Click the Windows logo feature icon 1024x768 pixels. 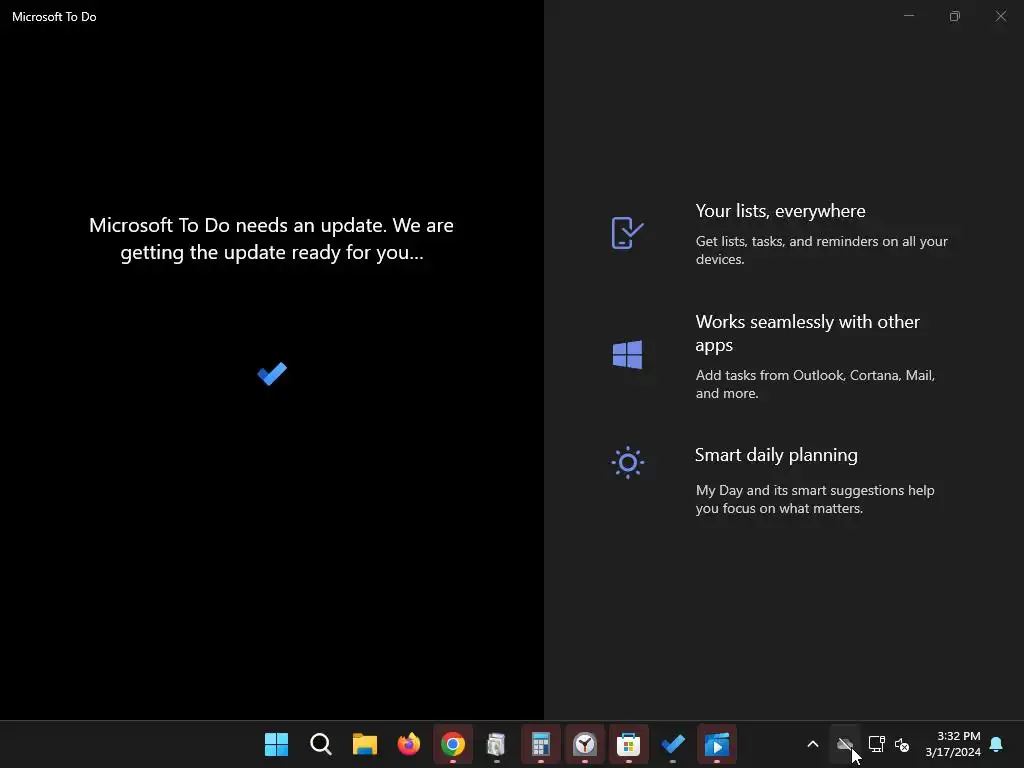tap(627, 355)
